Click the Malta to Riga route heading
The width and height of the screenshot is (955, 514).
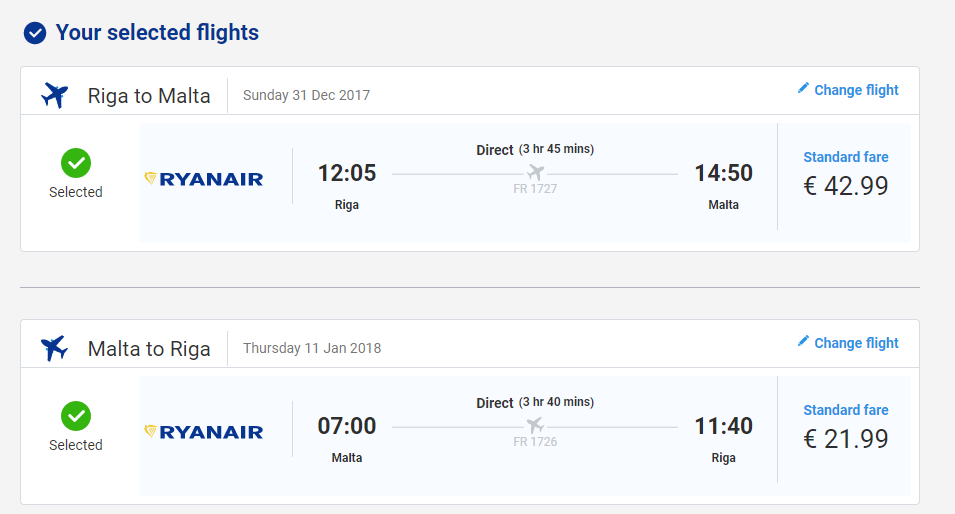tap(149, 348)
